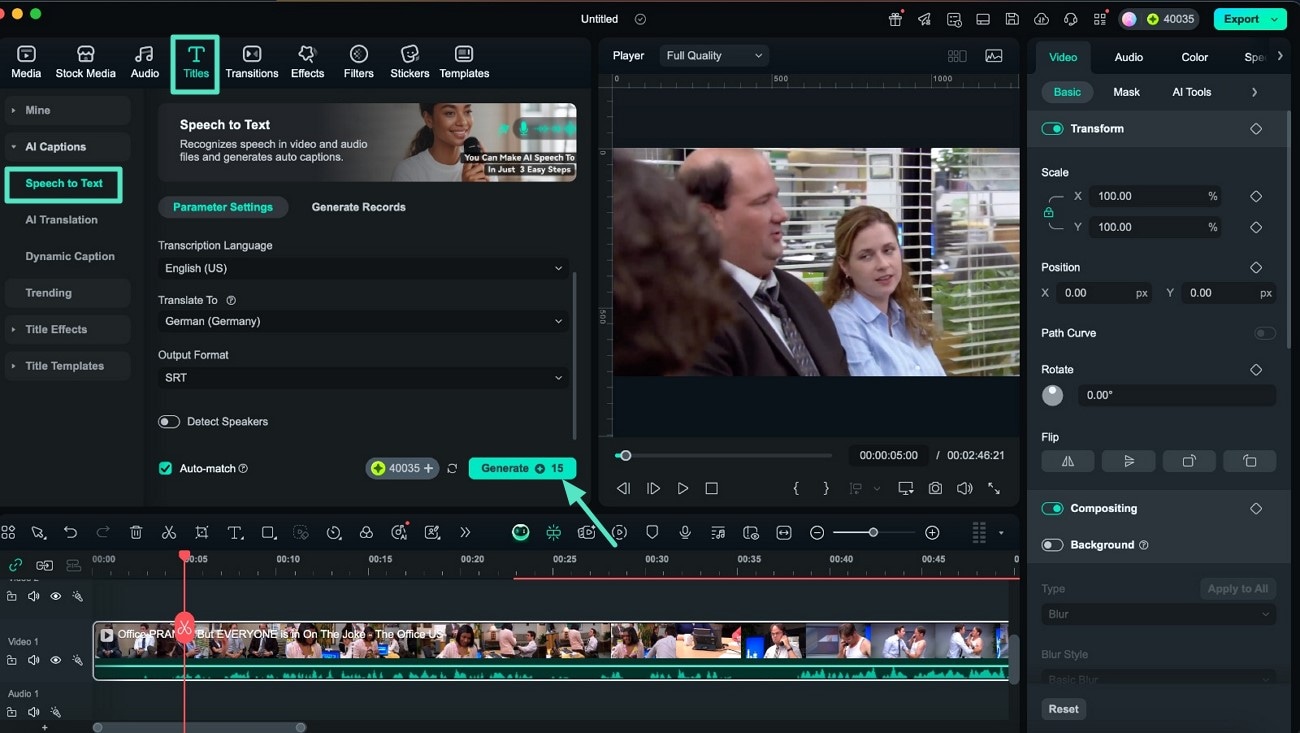Open the Full Quality dropdown
This screenshot has width=1300, height=733.
click(714, 56)
